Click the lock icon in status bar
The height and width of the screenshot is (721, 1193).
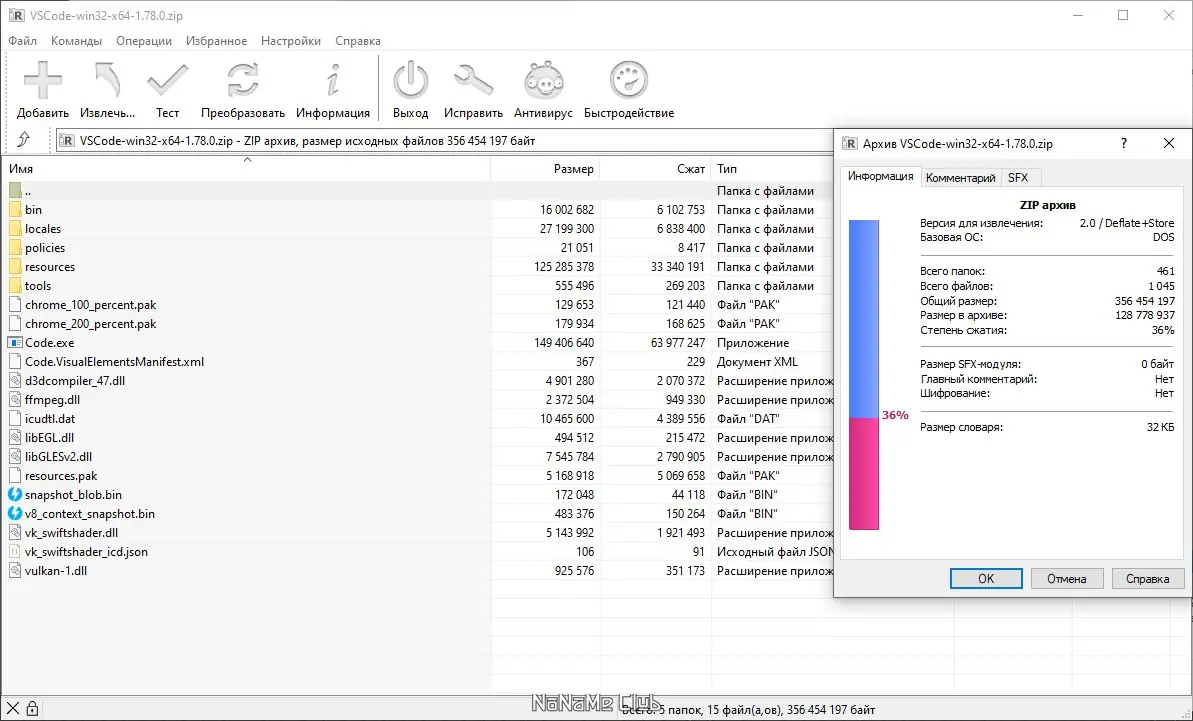(x=32, y=708)
